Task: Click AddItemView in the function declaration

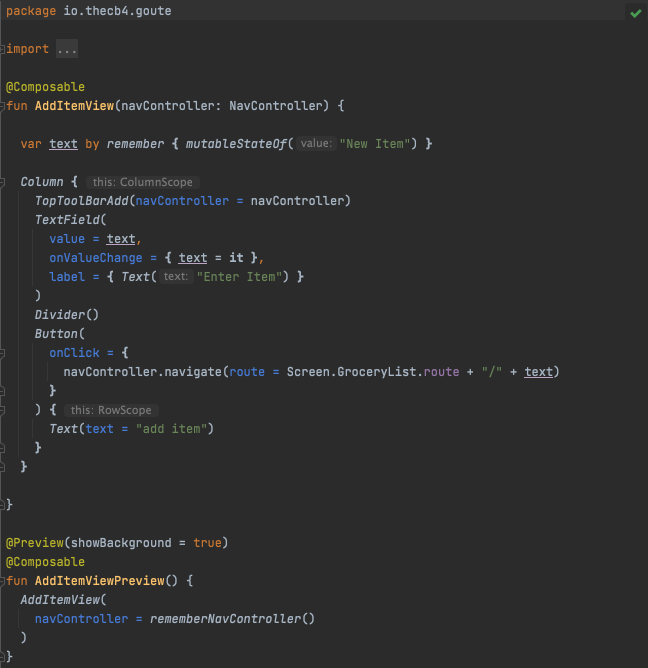Action: pos(75,106)
